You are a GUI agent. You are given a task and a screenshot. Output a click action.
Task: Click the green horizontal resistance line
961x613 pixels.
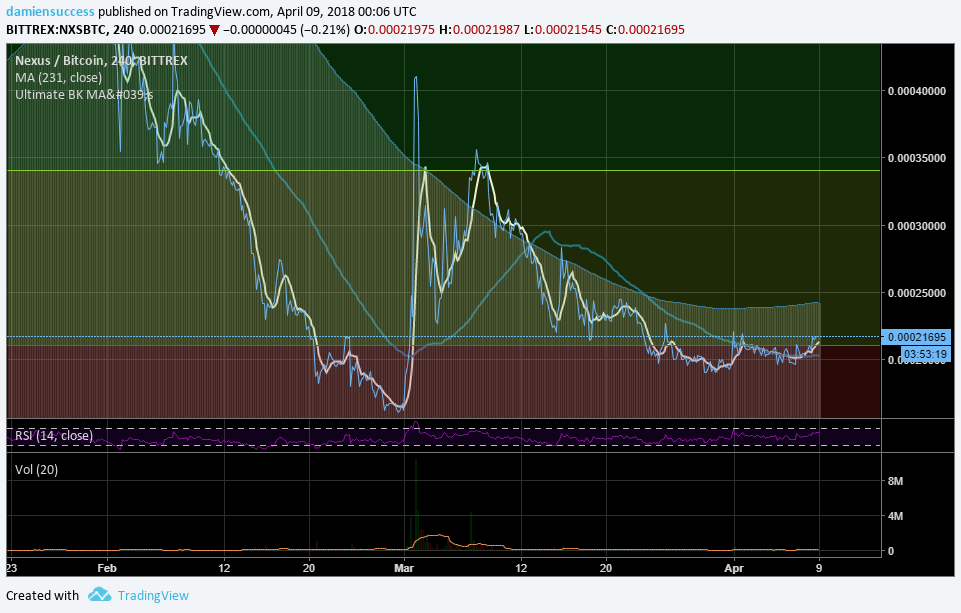click(x=444, y=171)
